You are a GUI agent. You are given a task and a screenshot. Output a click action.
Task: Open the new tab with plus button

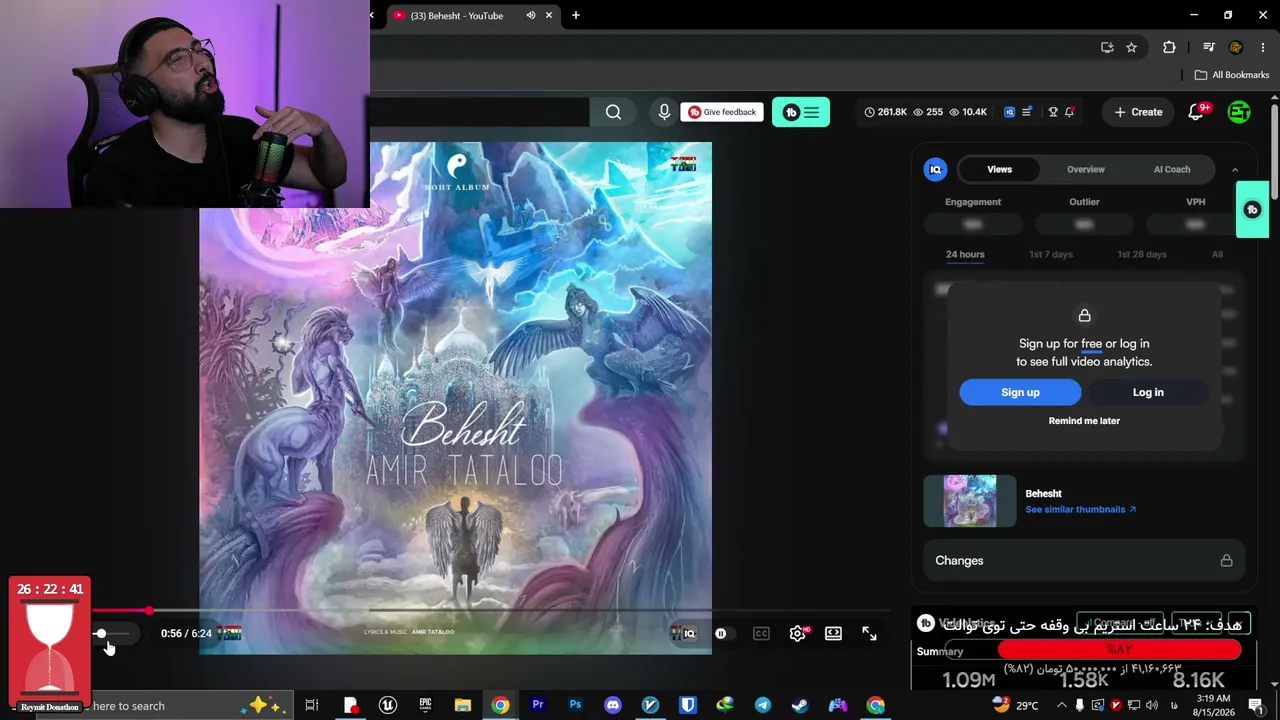576,15
